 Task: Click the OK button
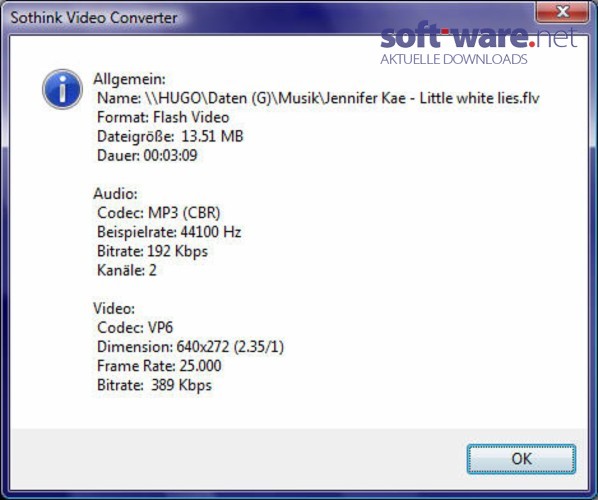[x=521, y=459]
